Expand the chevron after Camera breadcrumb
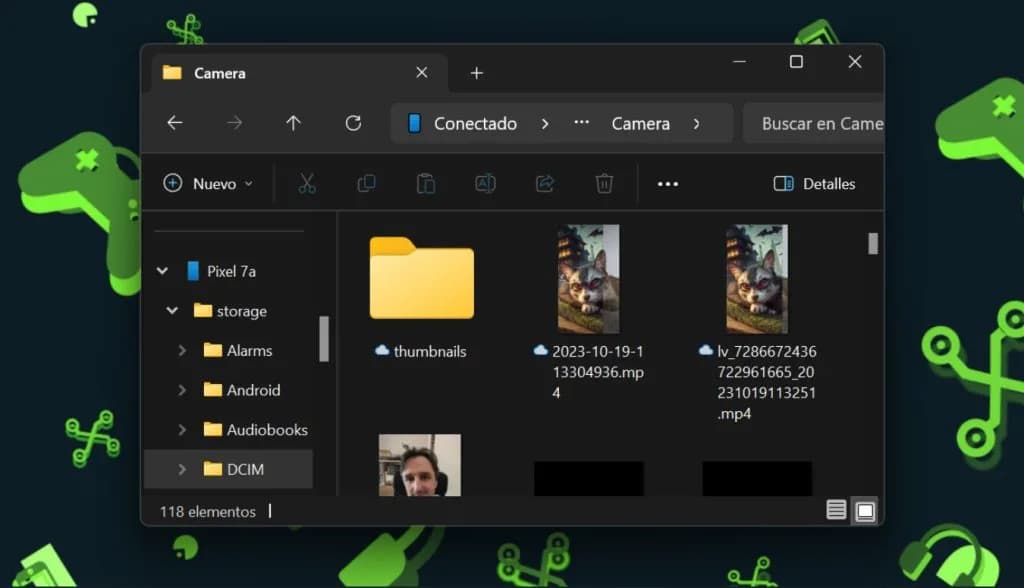The height and width of the screenshot is (588, 1024). pos(697,123)
